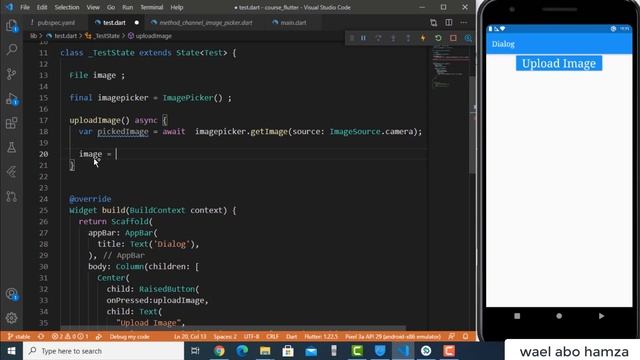This screenshot has height=360, width=640.
Task: Open the Explorer view in activity bar
Action: (11, 26)
